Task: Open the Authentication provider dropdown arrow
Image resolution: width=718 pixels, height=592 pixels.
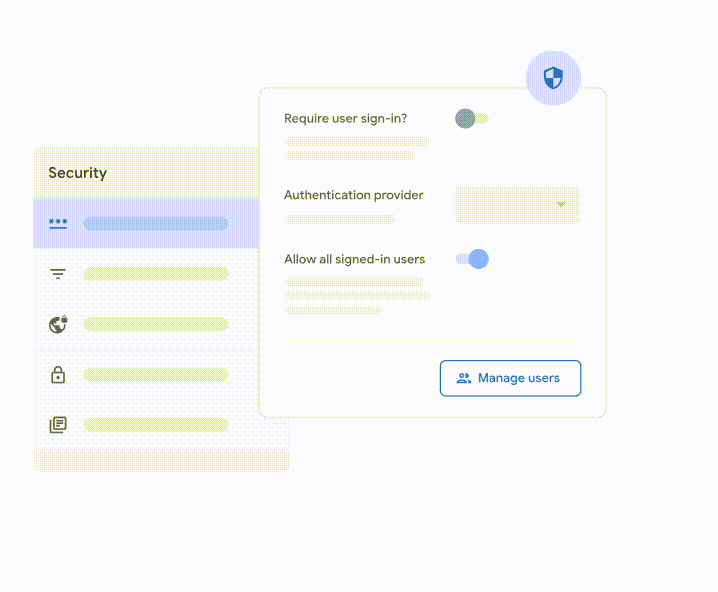Action: [561, 204]
